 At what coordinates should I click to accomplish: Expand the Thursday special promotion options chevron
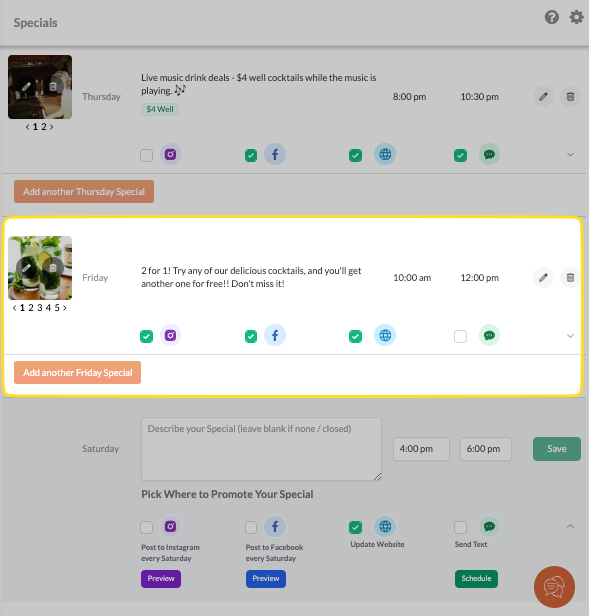coord(570,155)
